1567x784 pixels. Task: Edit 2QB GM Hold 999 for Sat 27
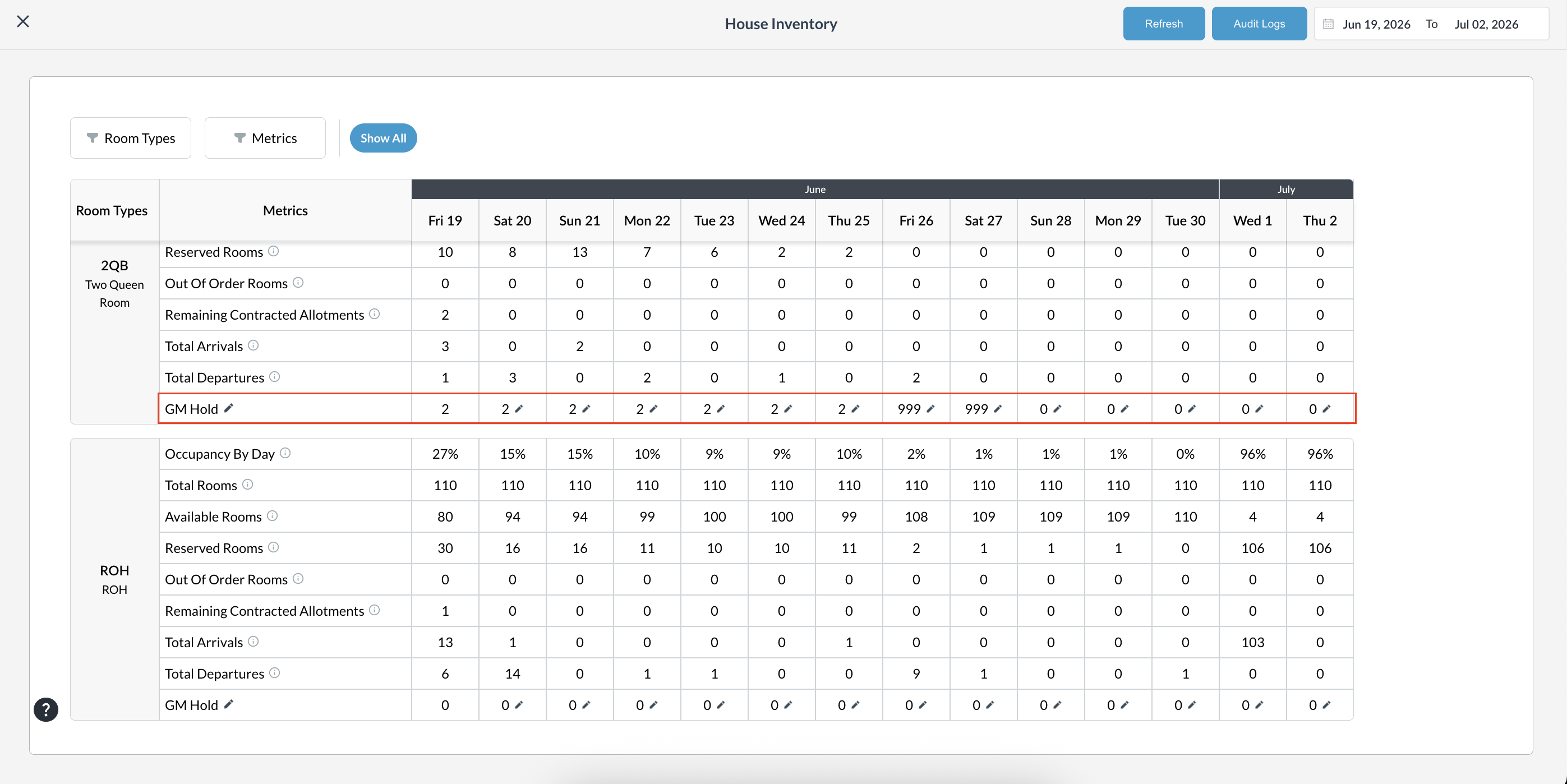pos(998,409)
